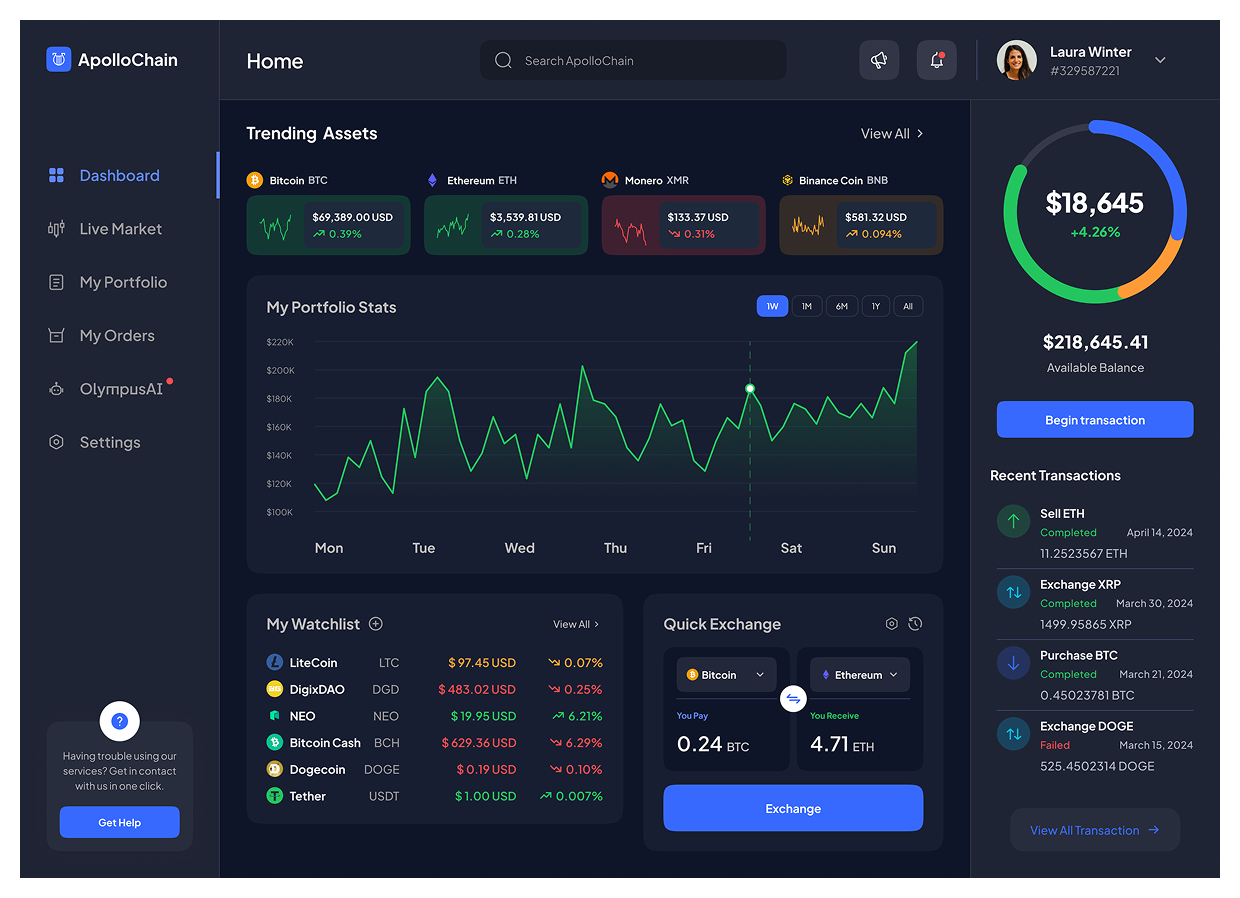This screenshot has width=1240, height=898.
Task: Open the notifications bell icon
Action: tap(937, 60)
